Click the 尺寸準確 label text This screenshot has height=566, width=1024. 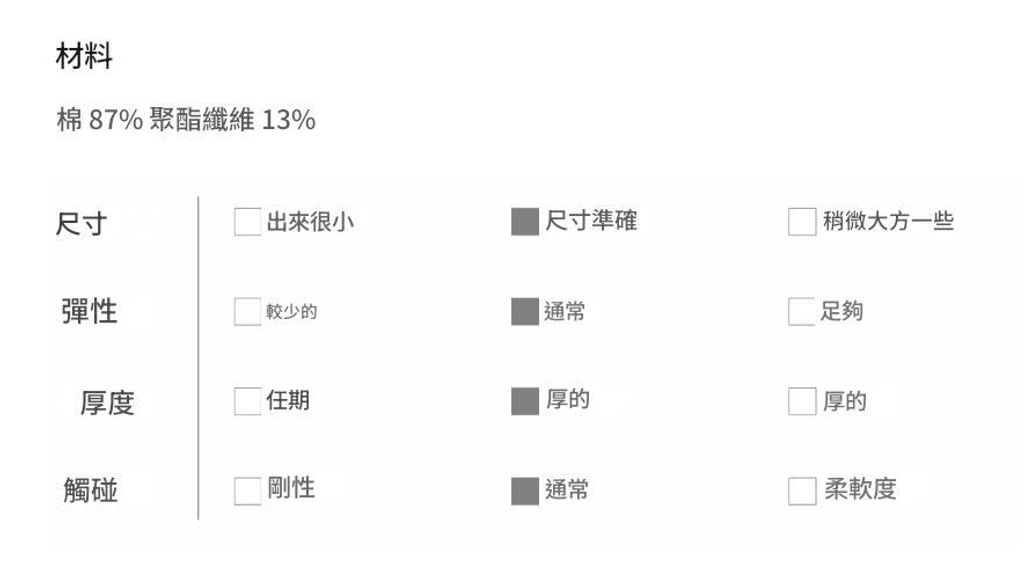[x=591, y=221]
